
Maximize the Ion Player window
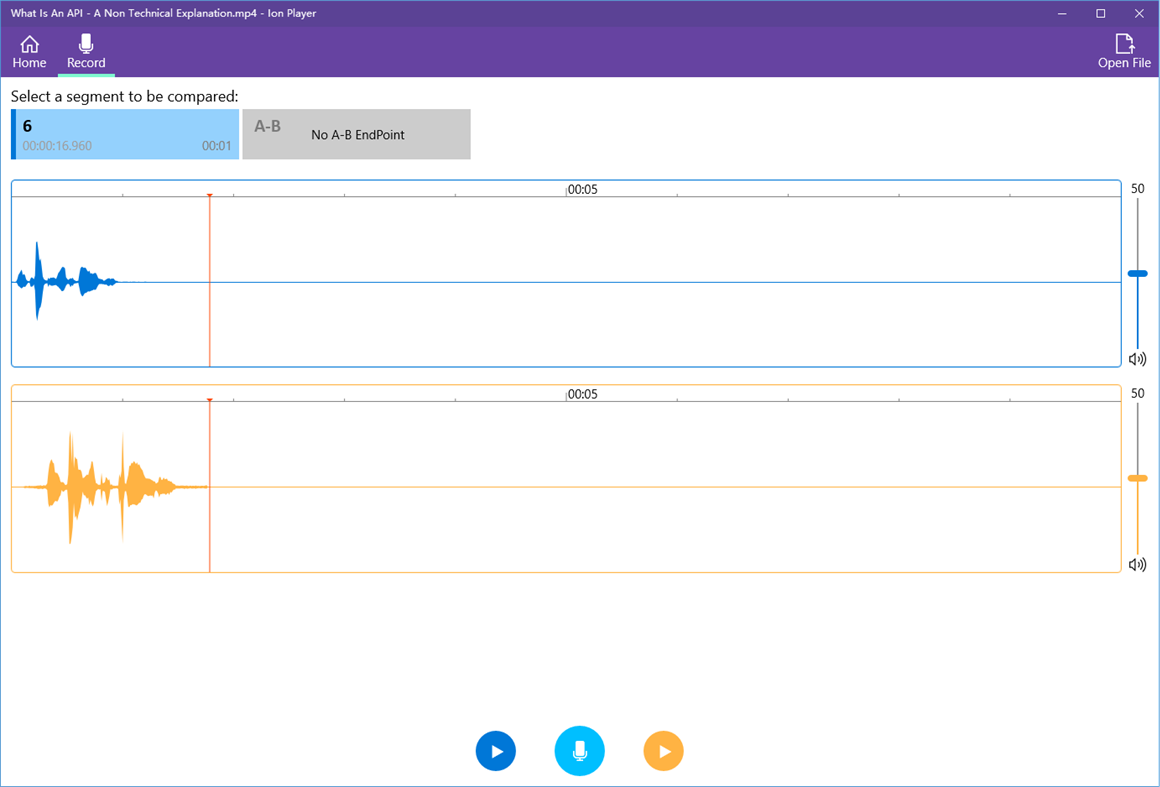(x=1101, y=13)
